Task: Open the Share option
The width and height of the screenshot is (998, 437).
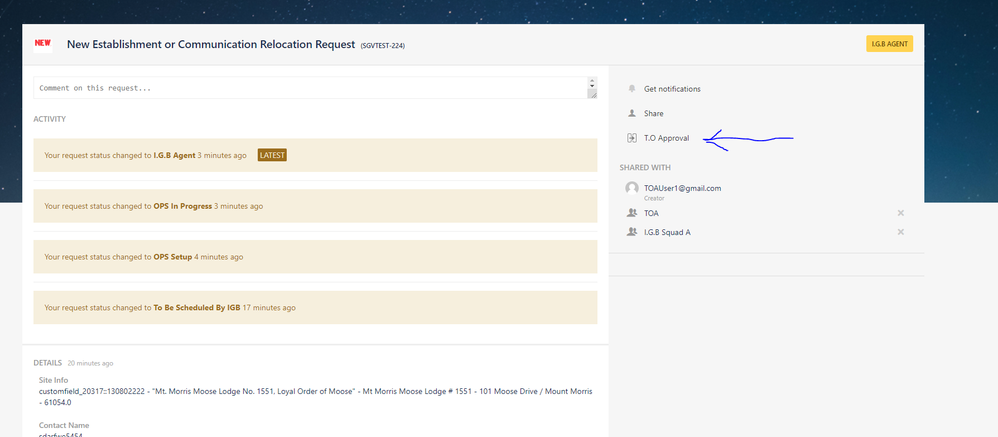Action: (x=654, y=113)
